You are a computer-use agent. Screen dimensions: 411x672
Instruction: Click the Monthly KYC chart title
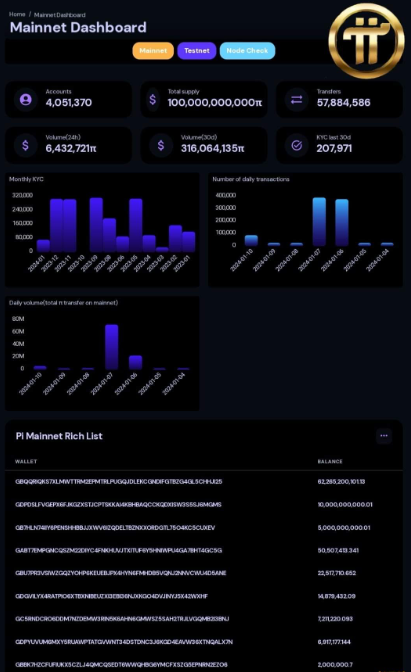click(x=26, y=179)
